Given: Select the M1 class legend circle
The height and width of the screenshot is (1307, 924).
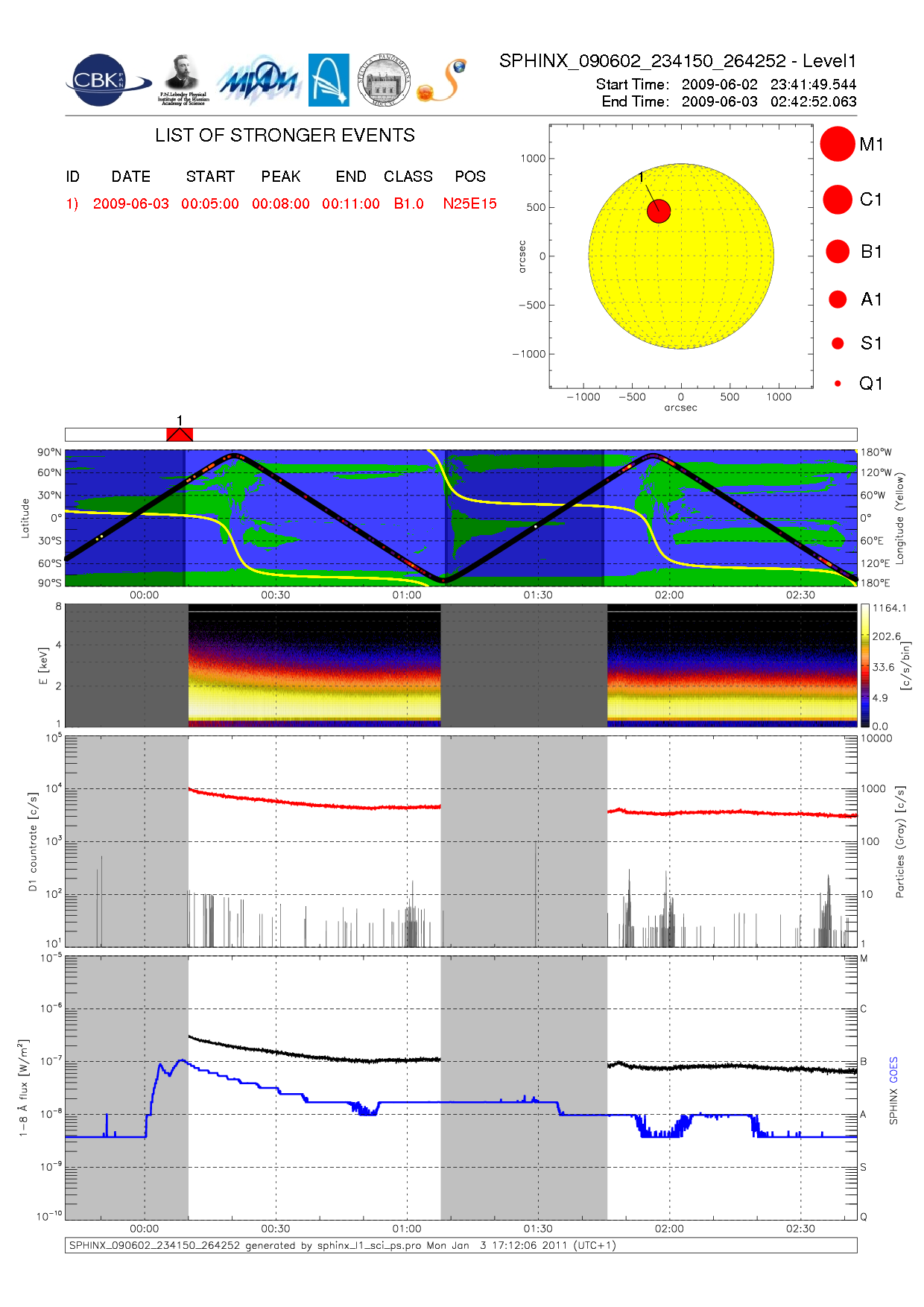Looking at the screenshot, I should point(837,144).
